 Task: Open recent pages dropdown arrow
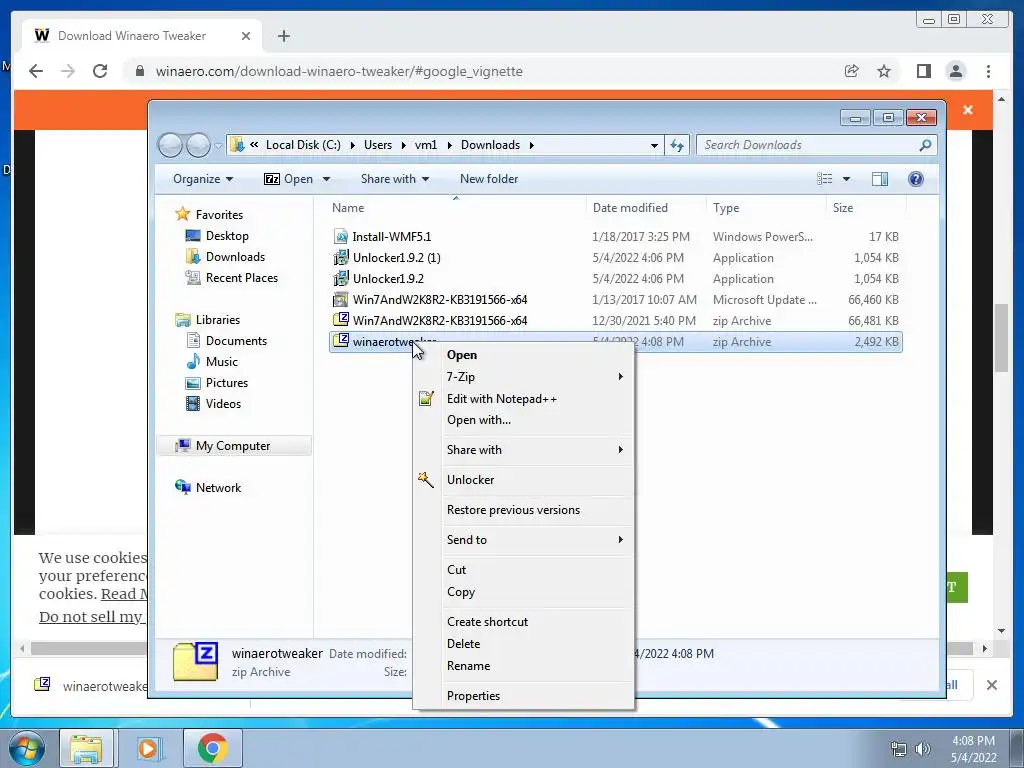click(x=218, y=146)
